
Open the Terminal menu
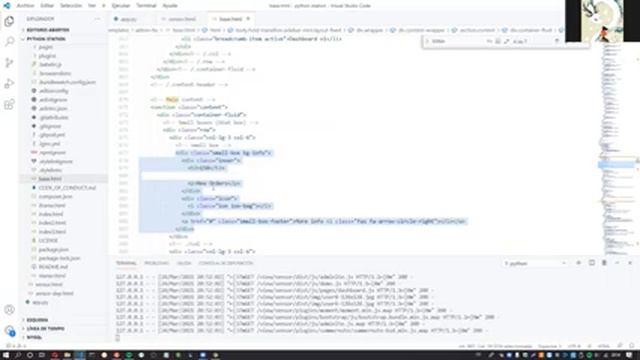146,6
